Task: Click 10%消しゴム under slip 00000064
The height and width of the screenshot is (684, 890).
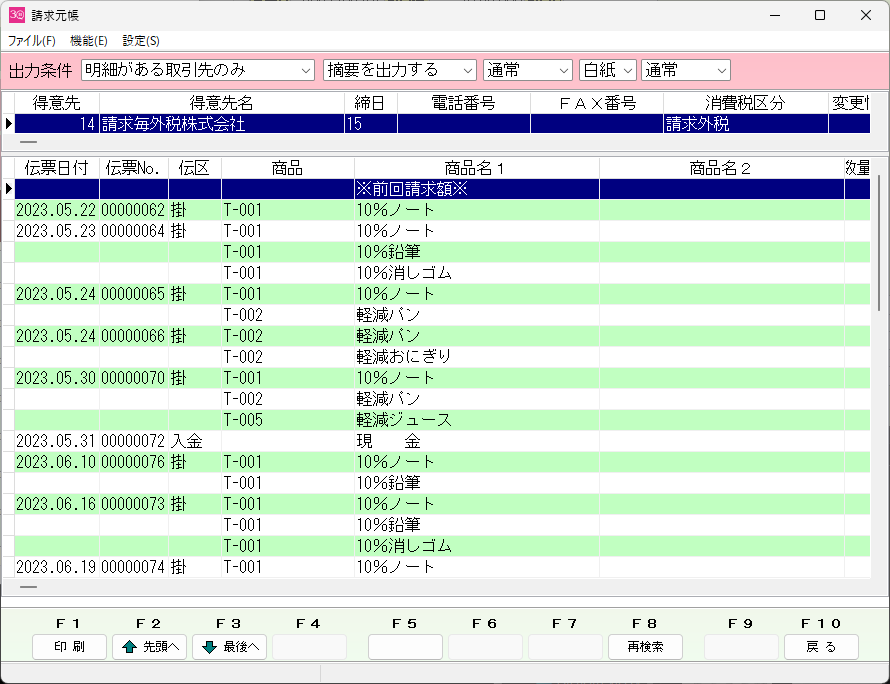Action: [x=477, y=273]
